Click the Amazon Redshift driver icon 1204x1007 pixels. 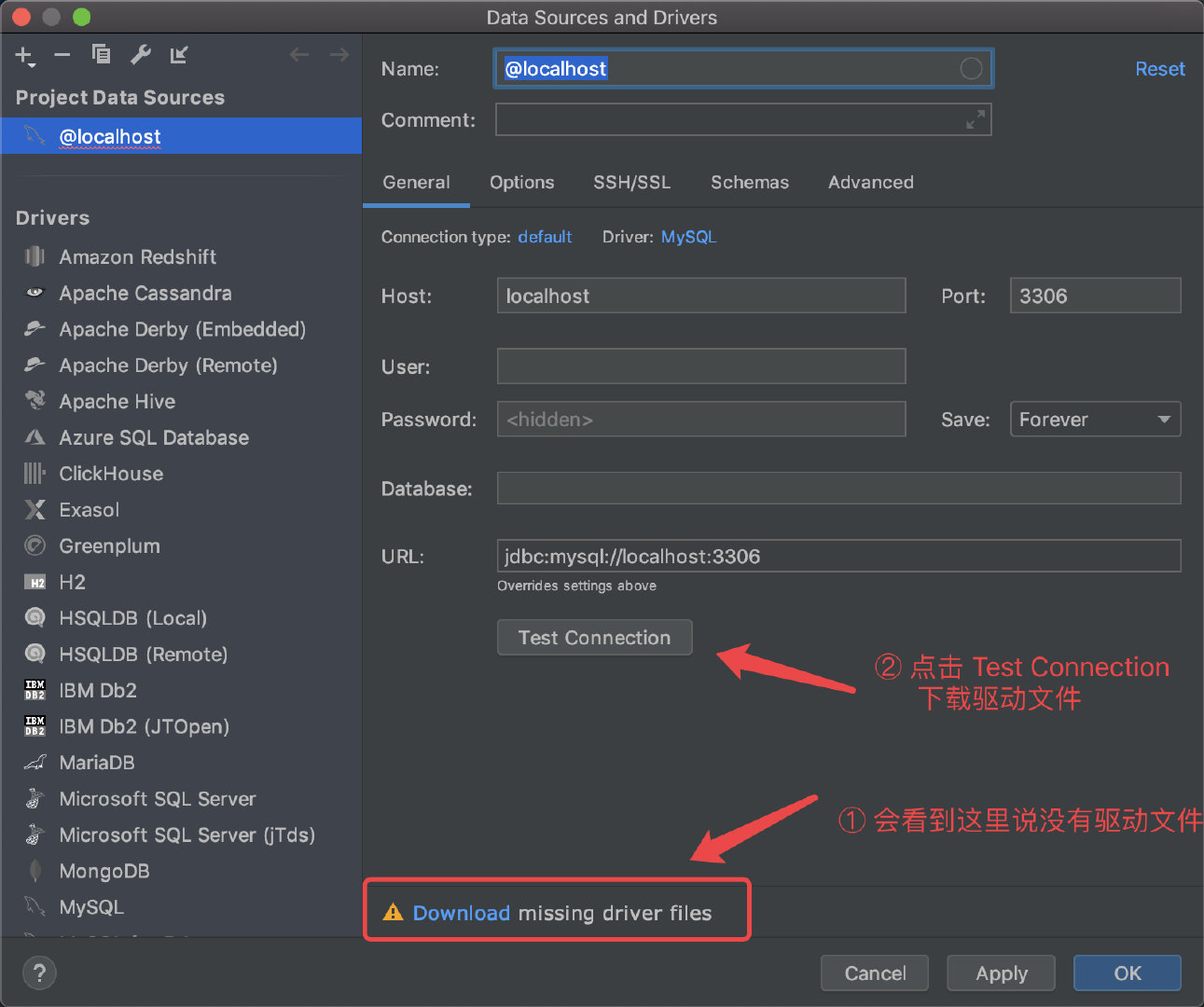tap(35, 256)
